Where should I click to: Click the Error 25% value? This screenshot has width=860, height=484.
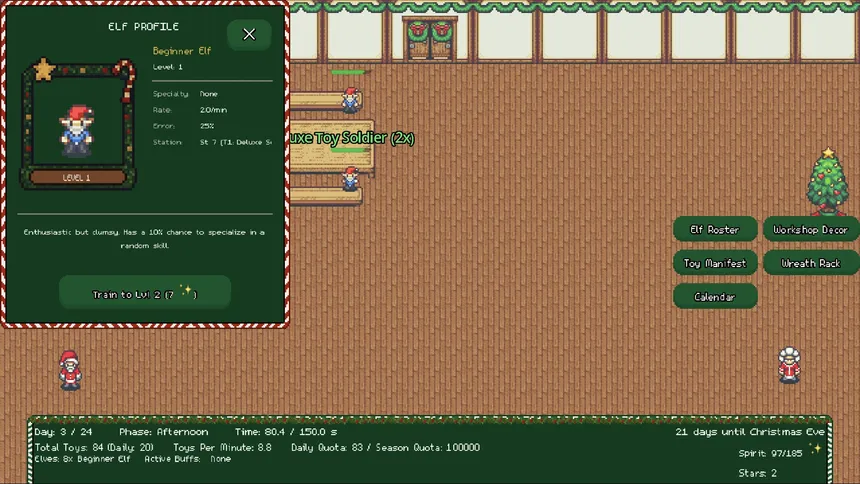(x=207, y=126)
